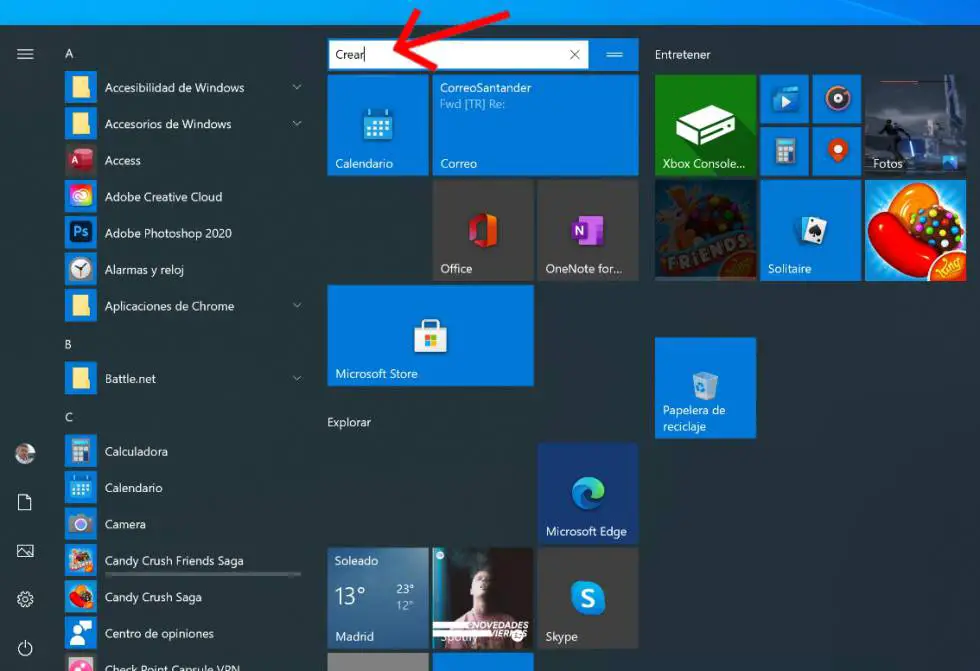Open the Microsoft Edge tile

pyautogui.click(x=588, y=494)
